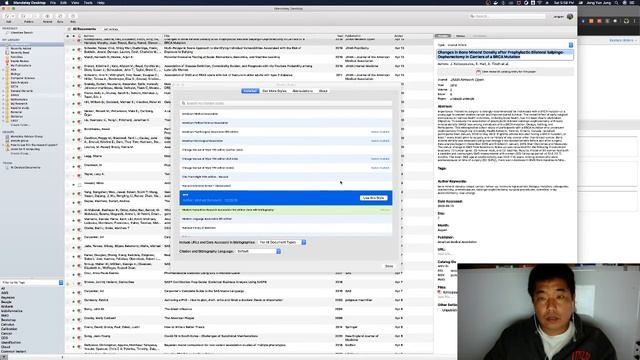Image resolution: width=640 pixels, height=360 pixels.
Task: Select the American Medical Association style
Action: click(x=286, y=114)
